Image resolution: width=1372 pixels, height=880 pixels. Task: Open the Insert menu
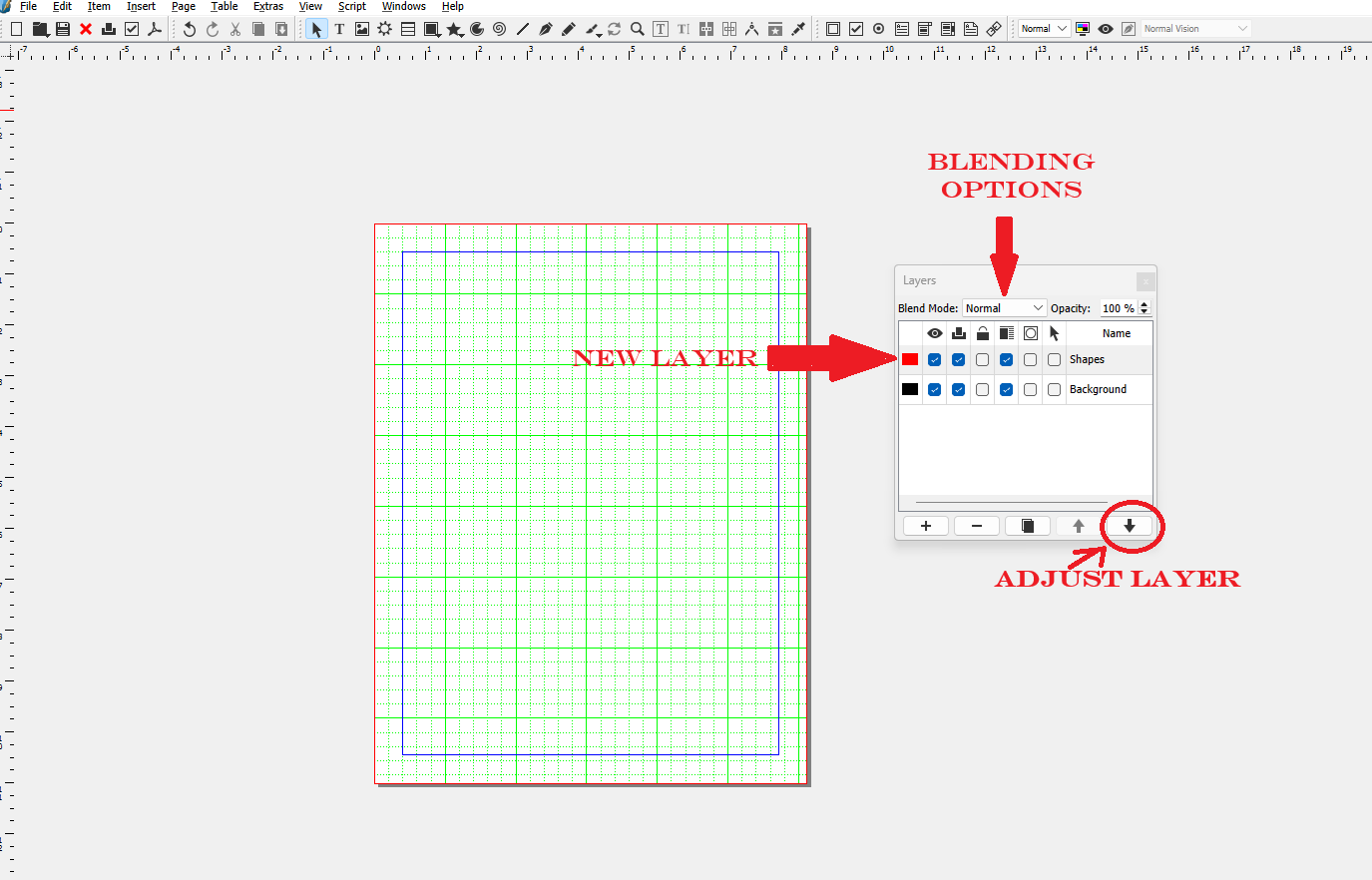(x=141, y=6)
